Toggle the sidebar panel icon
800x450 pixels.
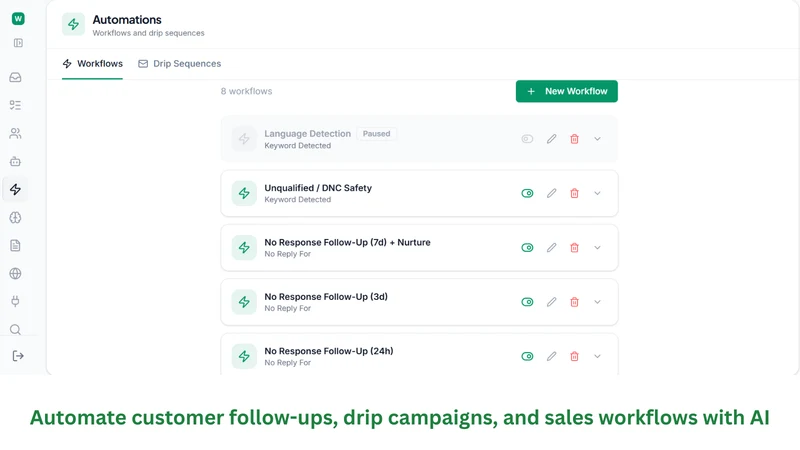(18, 43)
